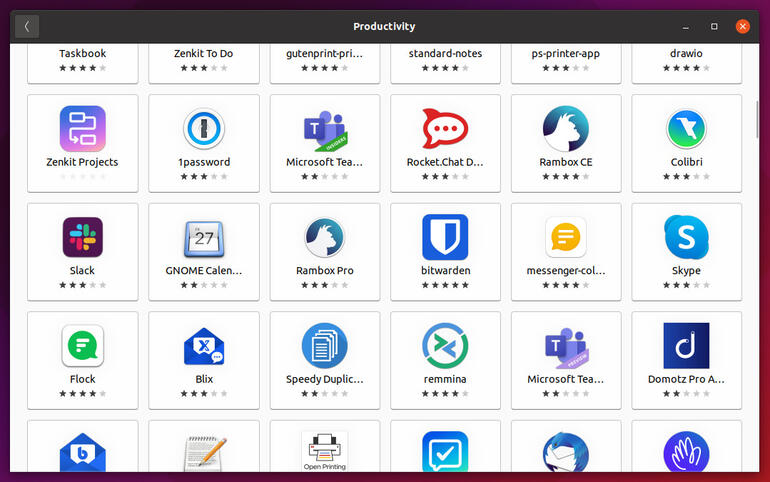This screenshot has height=482, width=770.
Task: Open the Colibri app icon
Action: tap(687, 129)
